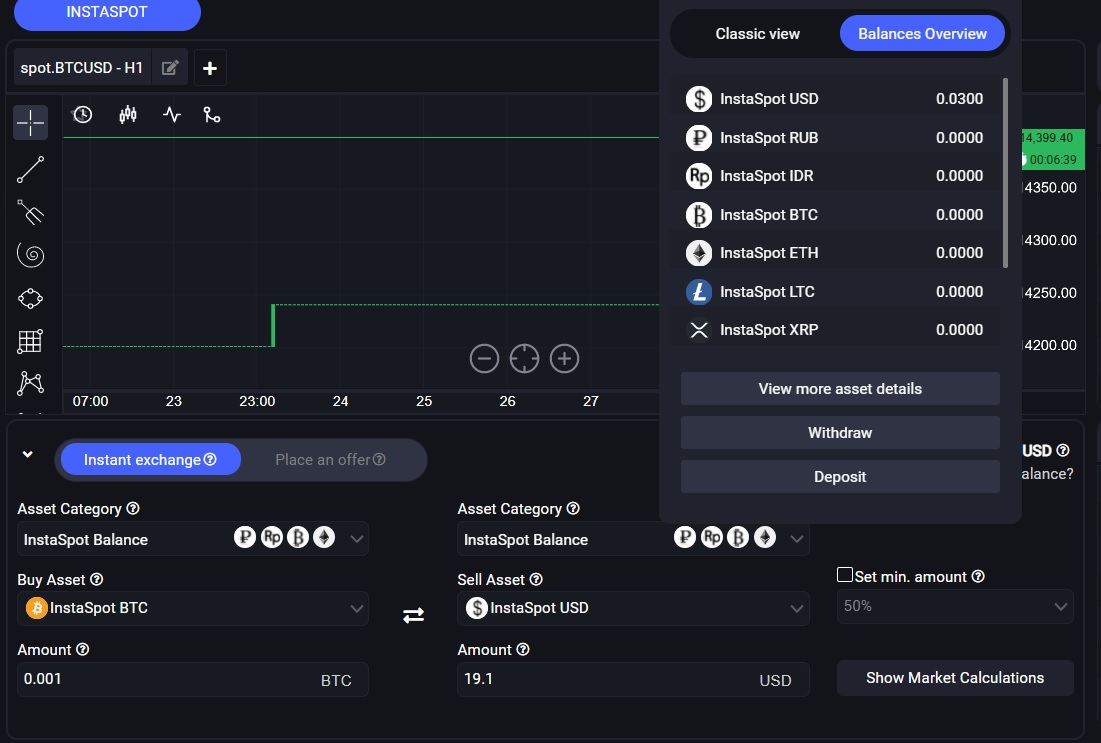Select the pitchfork drawing tool
The width and height of the screenshot is (1101, 743).
tap(30, 212)
